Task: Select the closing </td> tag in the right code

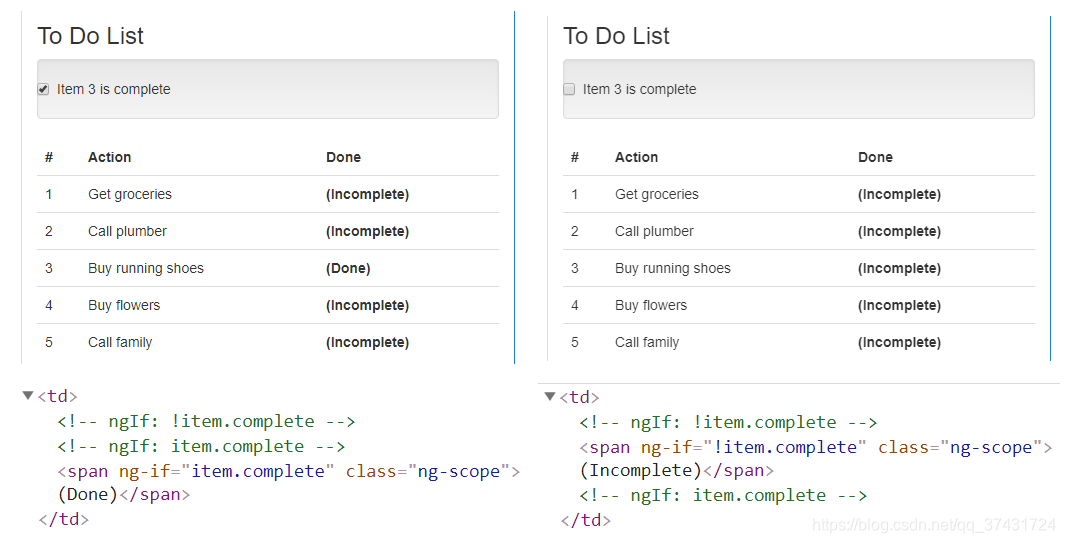Action: tap(585, 520)
